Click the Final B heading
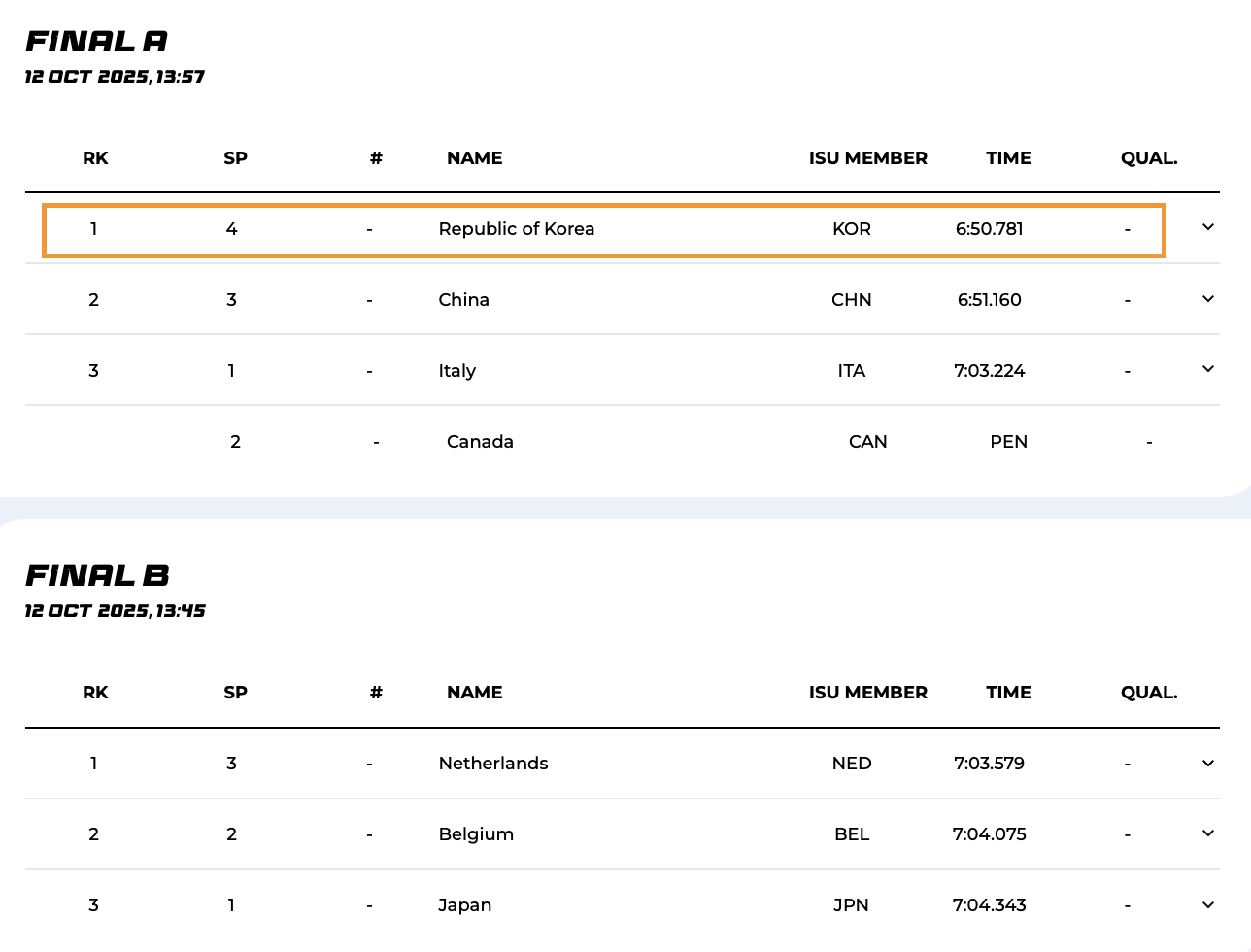The height and width of the screenshot is (952, 1251). click(97, 576)
